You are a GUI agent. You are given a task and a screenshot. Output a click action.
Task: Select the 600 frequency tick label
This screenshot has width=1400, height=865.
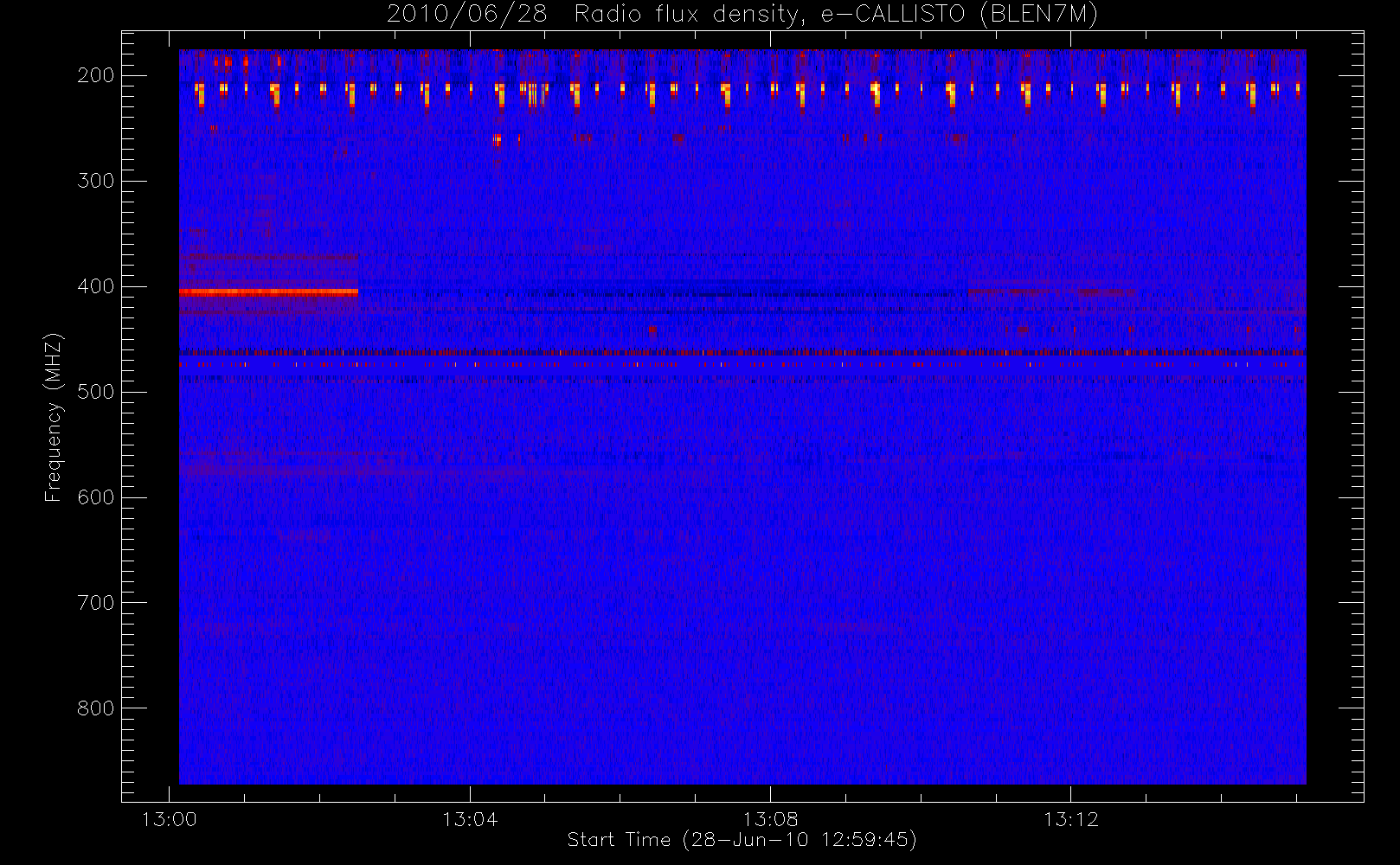96,497
